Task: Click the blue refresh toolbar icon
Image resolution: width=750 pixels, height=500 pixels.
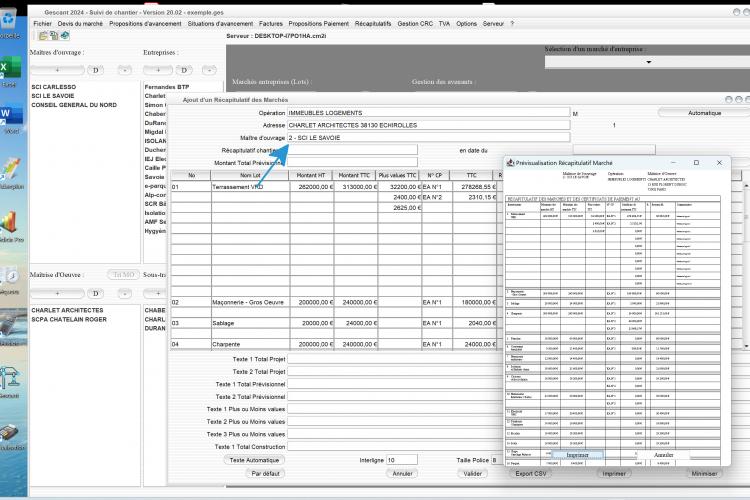Action: tap(65, 35)
